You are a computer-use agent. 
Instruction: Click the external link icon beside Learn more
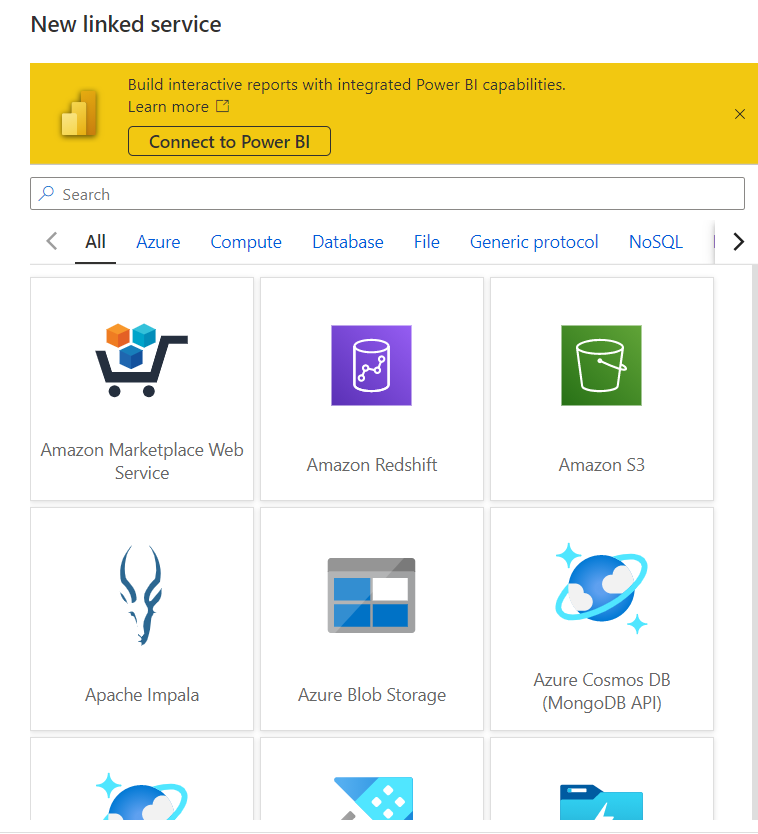(222, 106)
